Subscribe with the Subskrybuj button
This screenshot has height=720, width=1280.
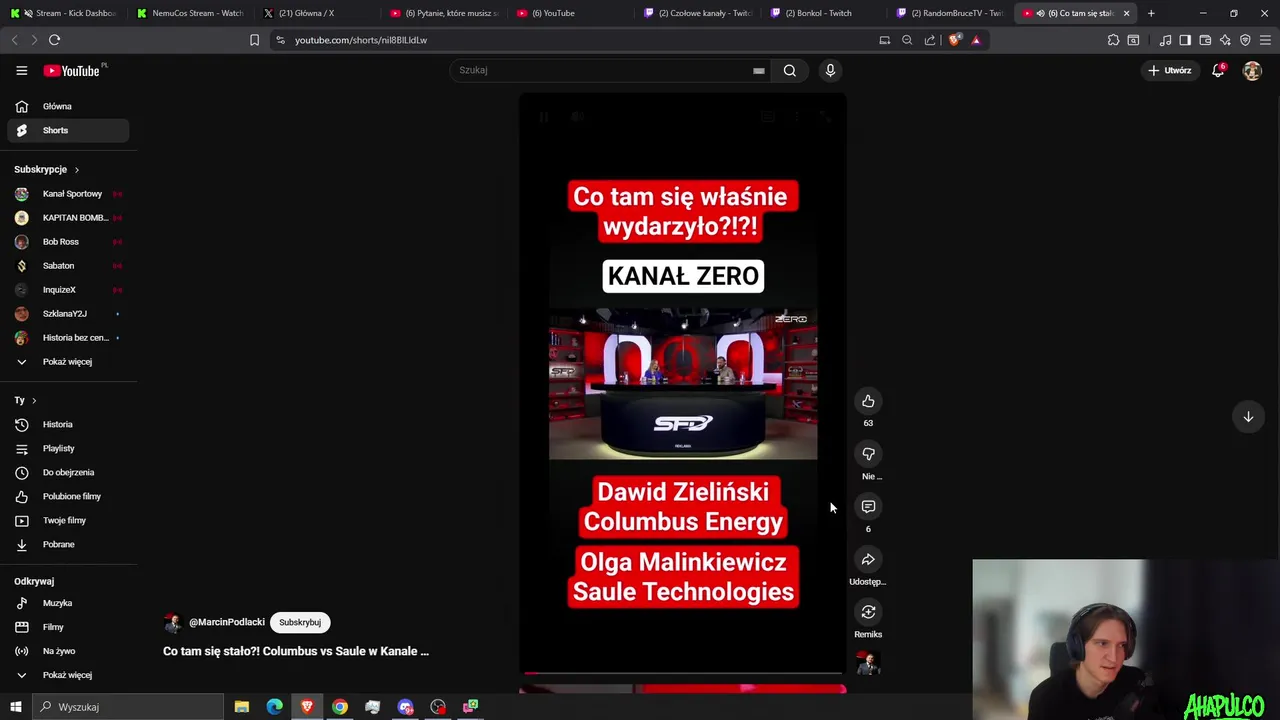coord(300,622)
